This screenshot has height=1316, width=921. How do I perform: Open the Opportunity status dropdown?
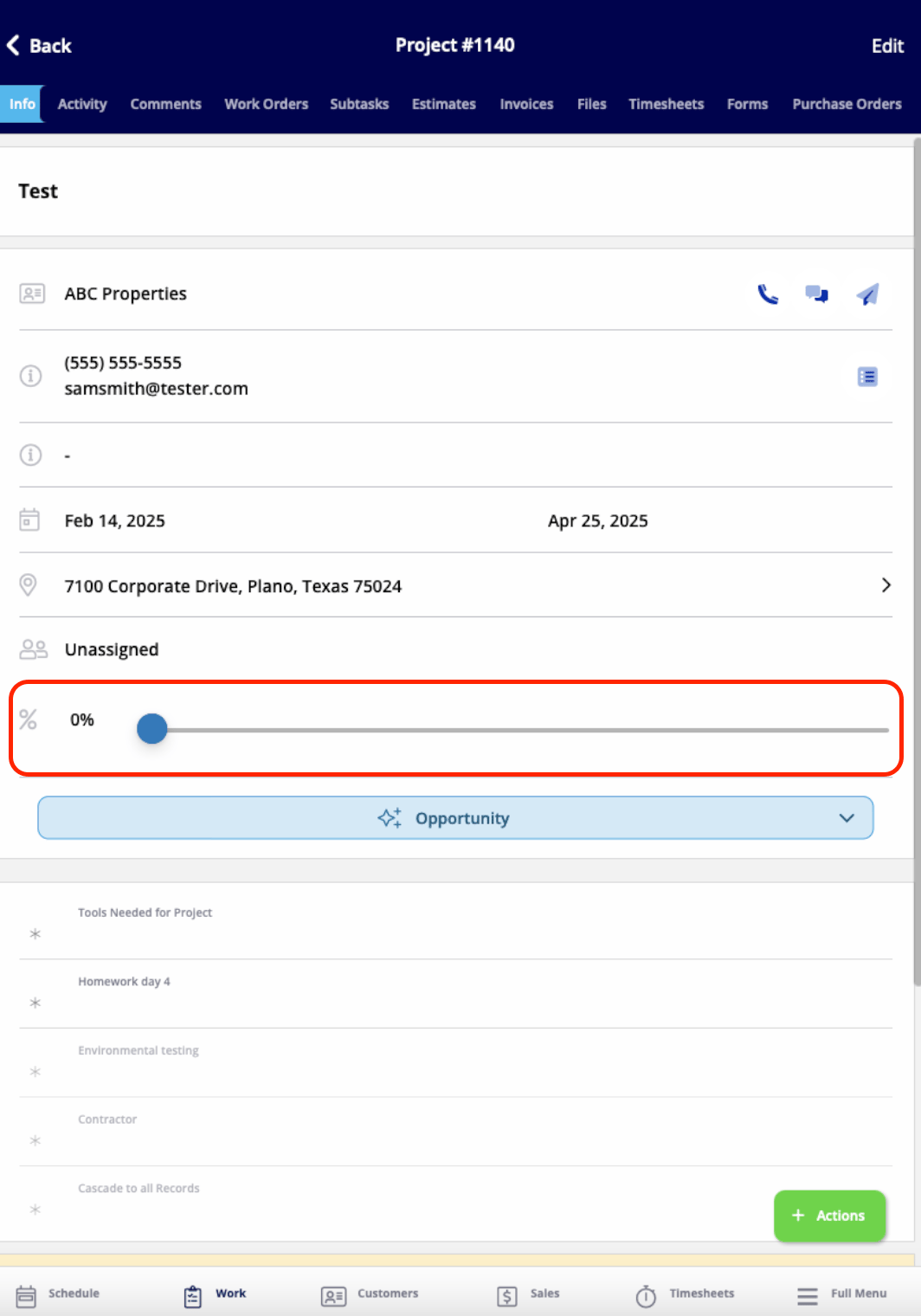pos(455,818)
